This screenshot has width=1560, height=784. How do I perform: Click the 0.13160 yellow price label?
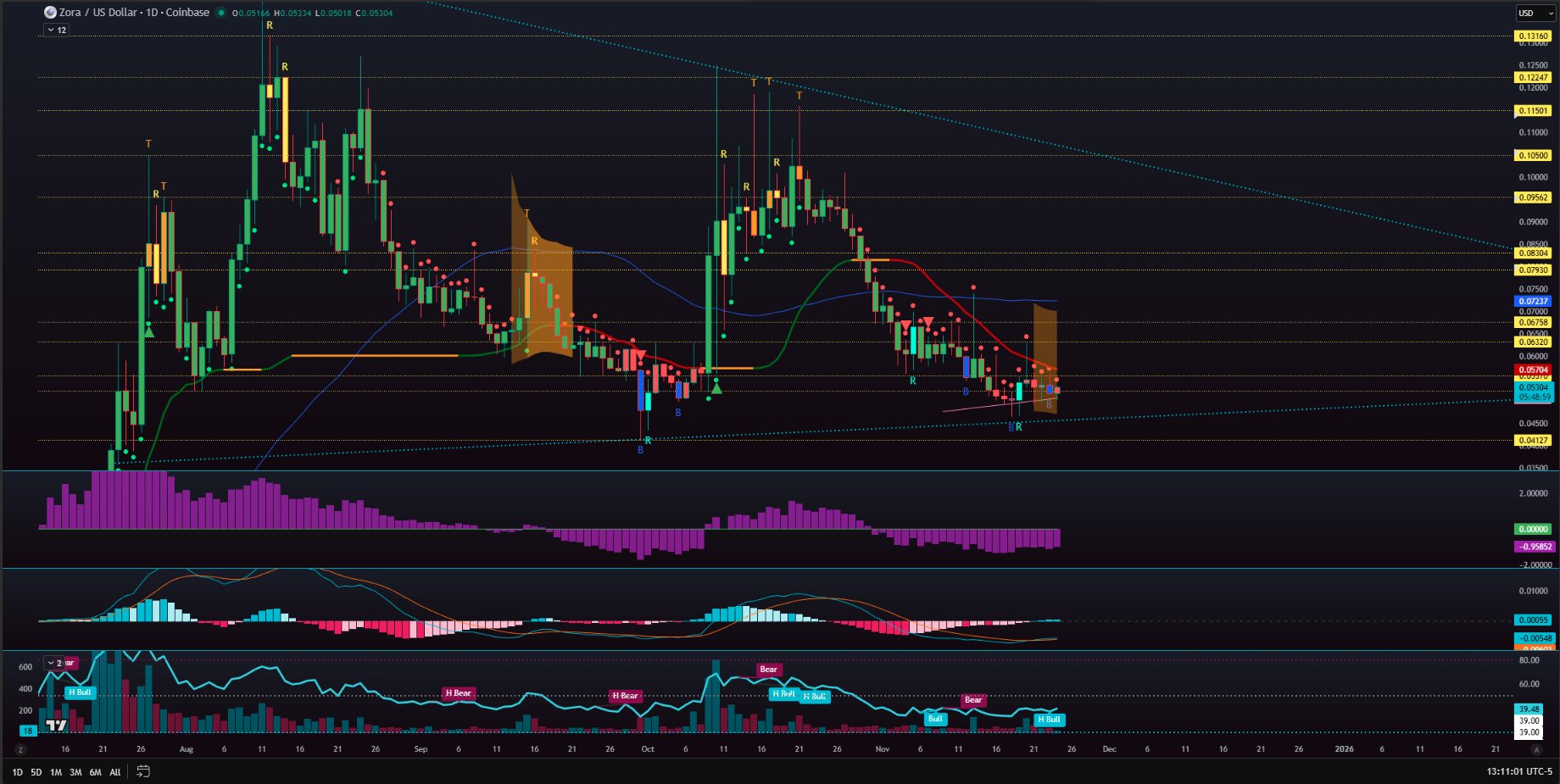coord(1533,36)
